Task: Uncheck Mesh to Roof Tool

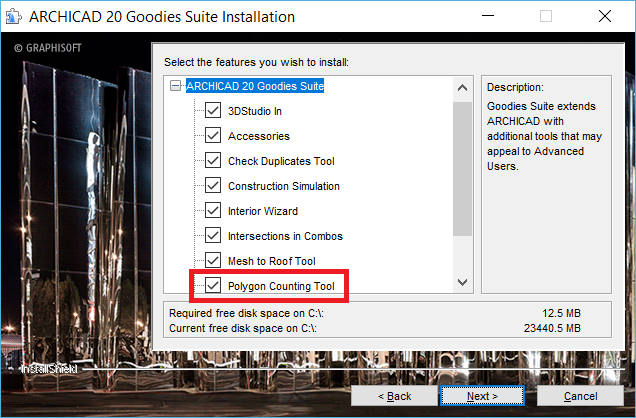Action: click(212, 260)
